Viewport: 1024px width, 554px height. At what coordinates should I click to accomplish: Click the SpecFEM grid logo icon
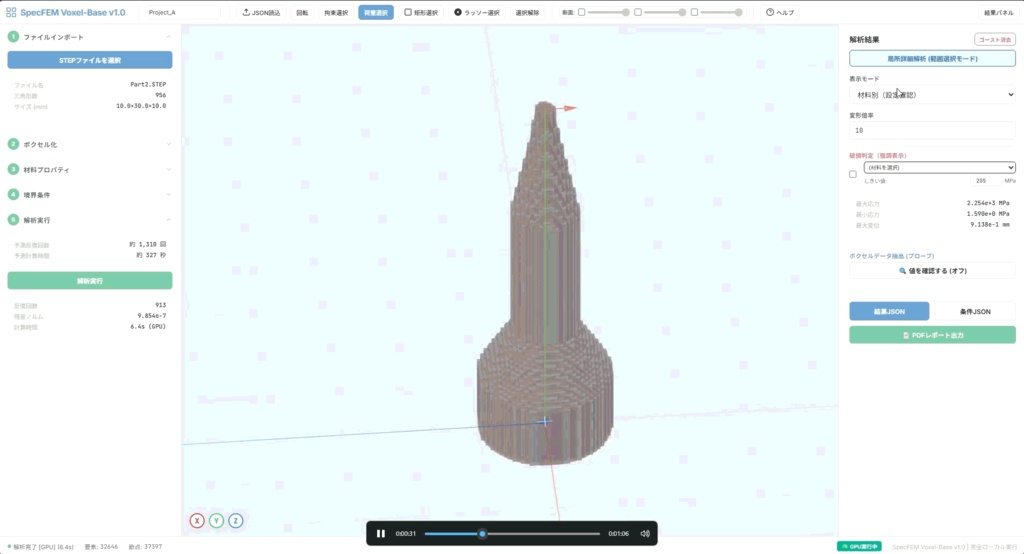(11, 12)
